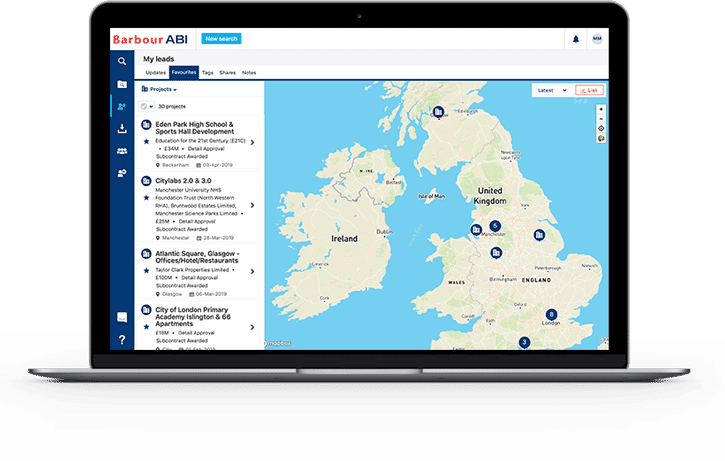Open Atlantic Square, Glasgow project title
The width and height of the screenshot is (725, 461).
pos(197,257)
